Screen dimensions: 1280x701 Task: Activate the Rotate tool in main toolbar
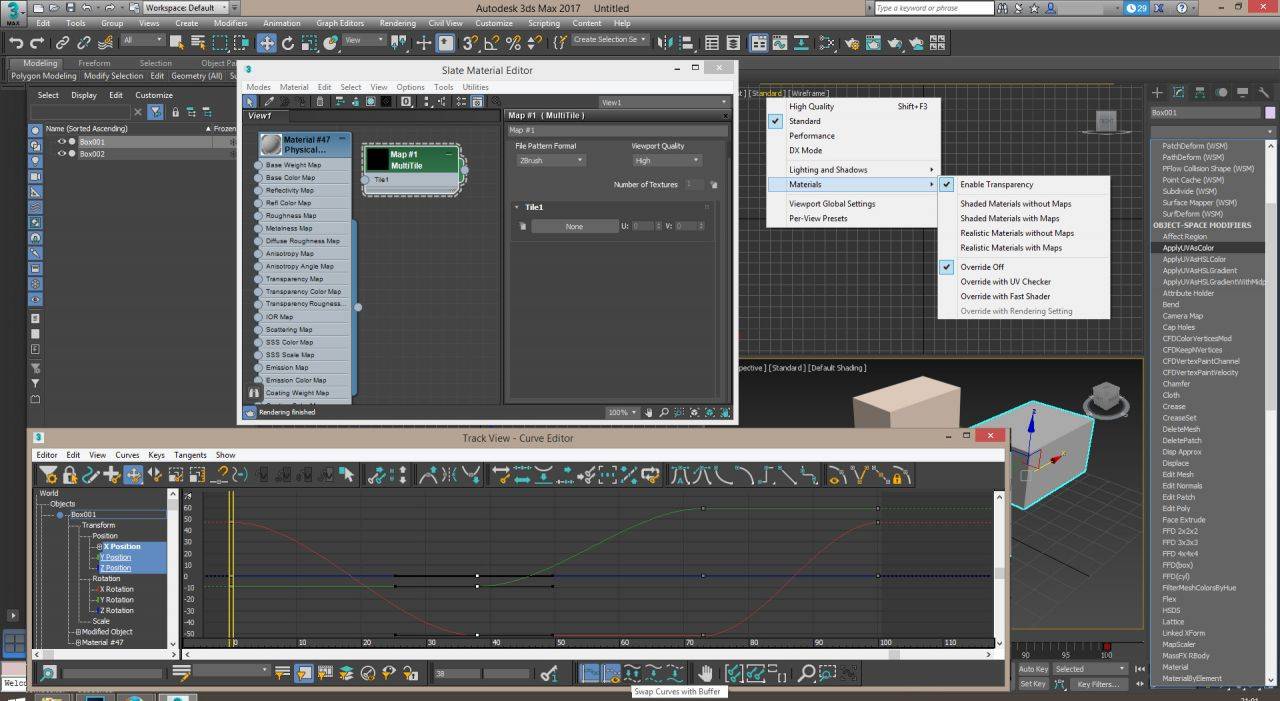(288, 43)
